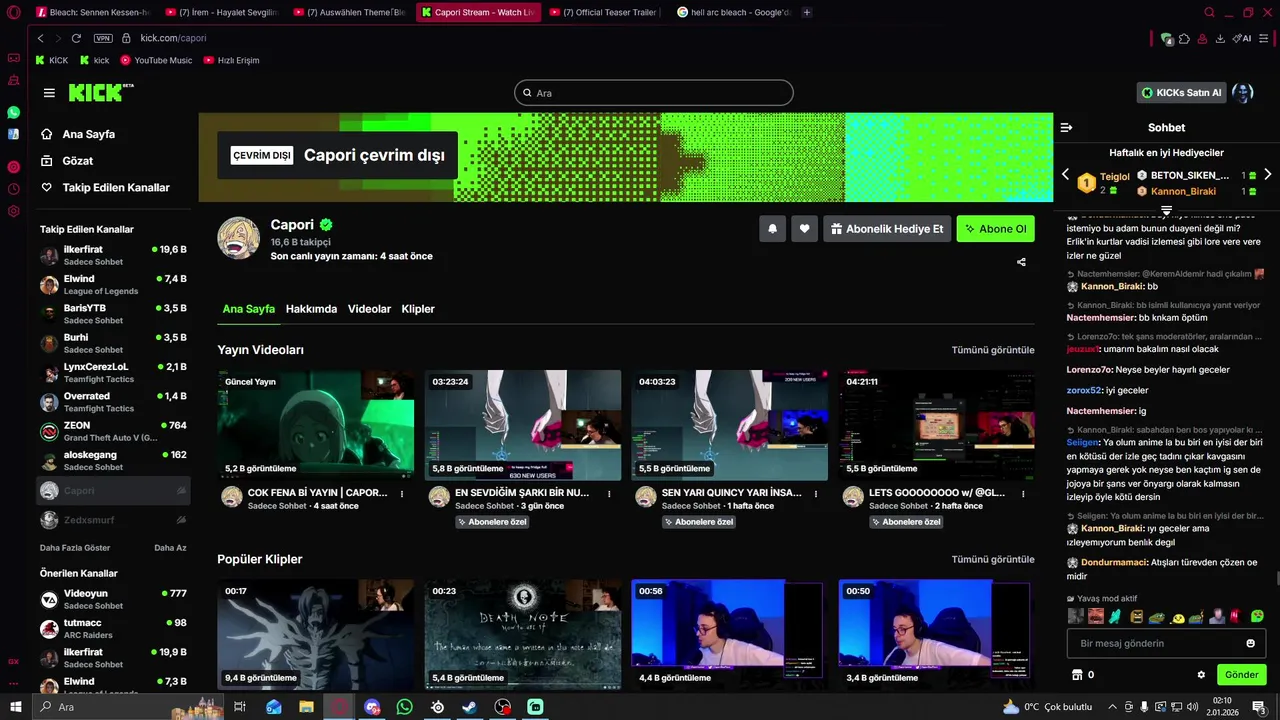Viewport: 1280px width, 720px height.
Task: Open the emoji picker in chat input
Action: (1250, 643)
